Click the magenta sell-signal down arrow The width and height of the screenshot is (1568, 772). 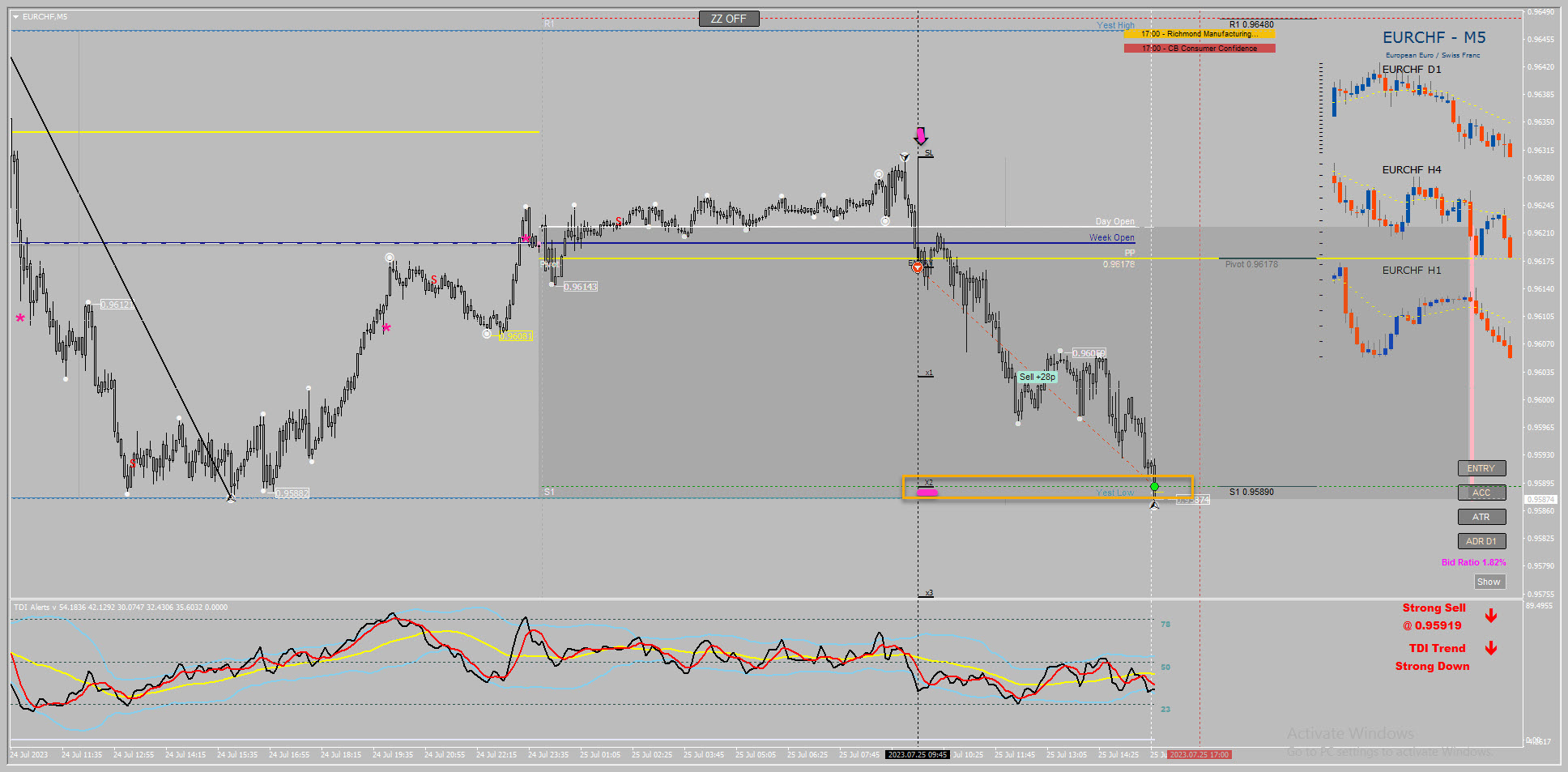tap(920, 135)
